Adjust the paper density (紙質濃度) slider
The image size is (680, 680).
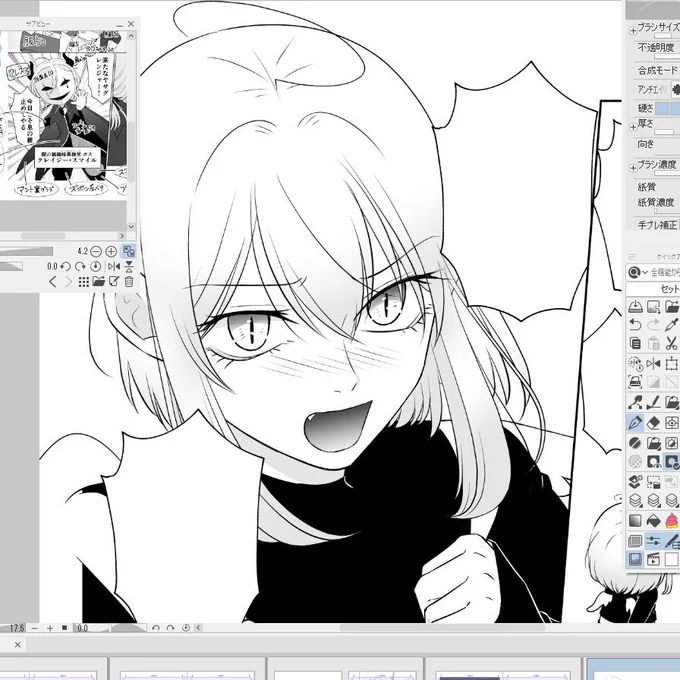pos(667,211)
